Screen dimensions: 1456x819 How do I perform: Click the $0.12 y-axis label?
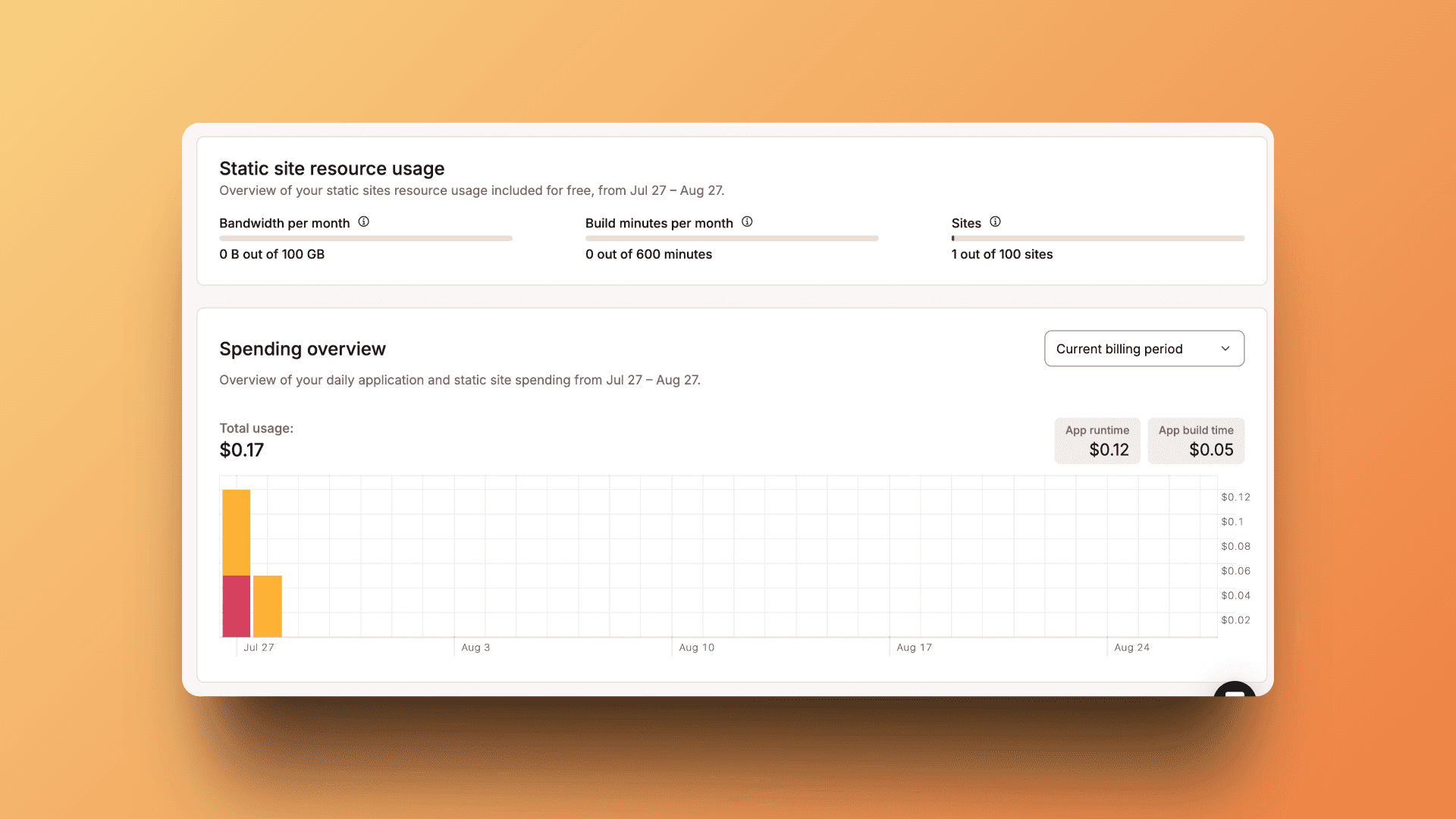pyautogui.click(x=1235, y=497)
